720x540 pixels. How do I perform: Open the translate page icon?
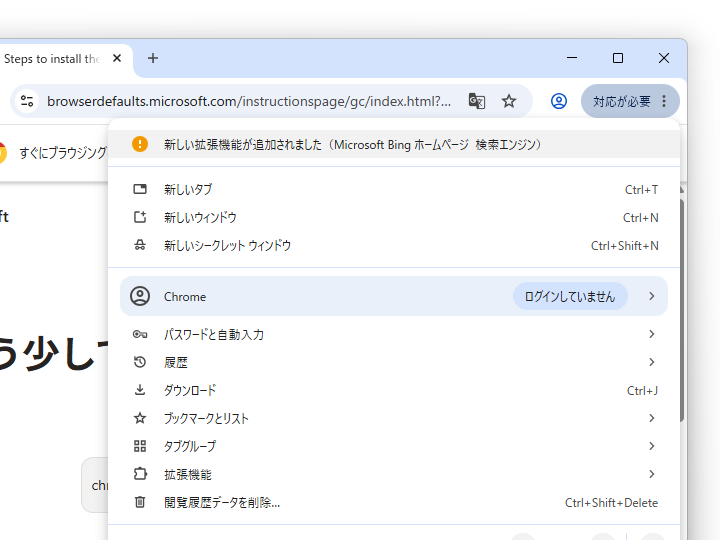click(x=477, y=101)
